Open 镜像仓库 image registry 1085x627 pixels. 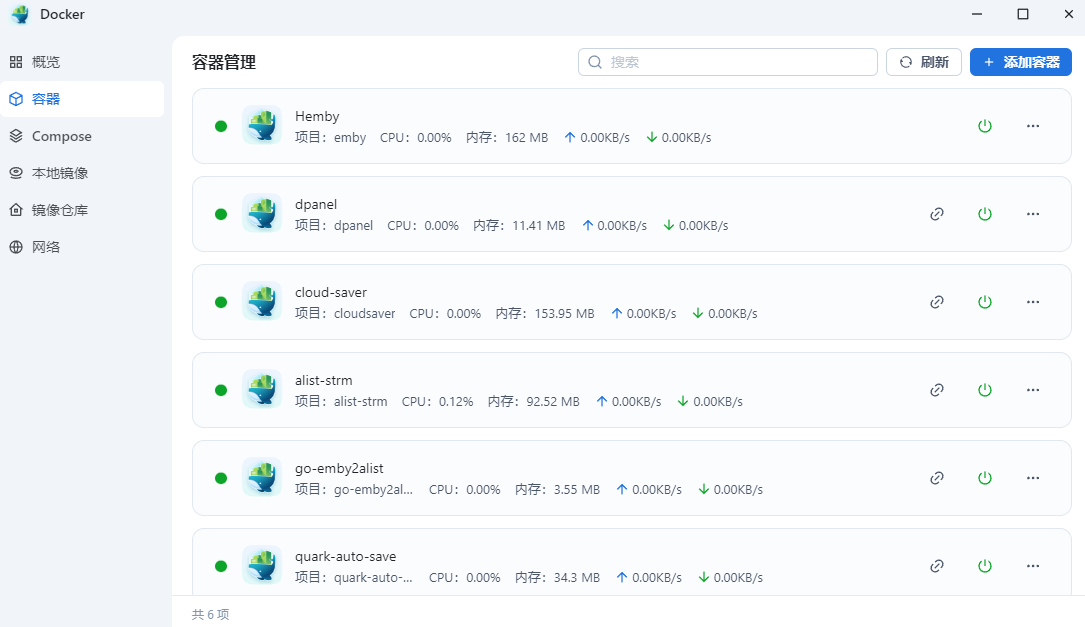pos(82,210)
